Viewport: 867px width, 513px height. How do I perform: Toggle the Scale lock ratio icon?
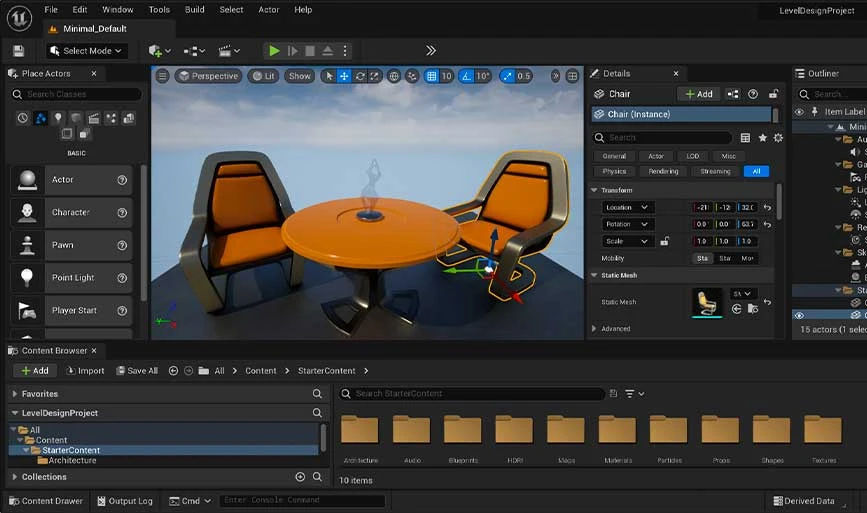(x=665, y=241)
